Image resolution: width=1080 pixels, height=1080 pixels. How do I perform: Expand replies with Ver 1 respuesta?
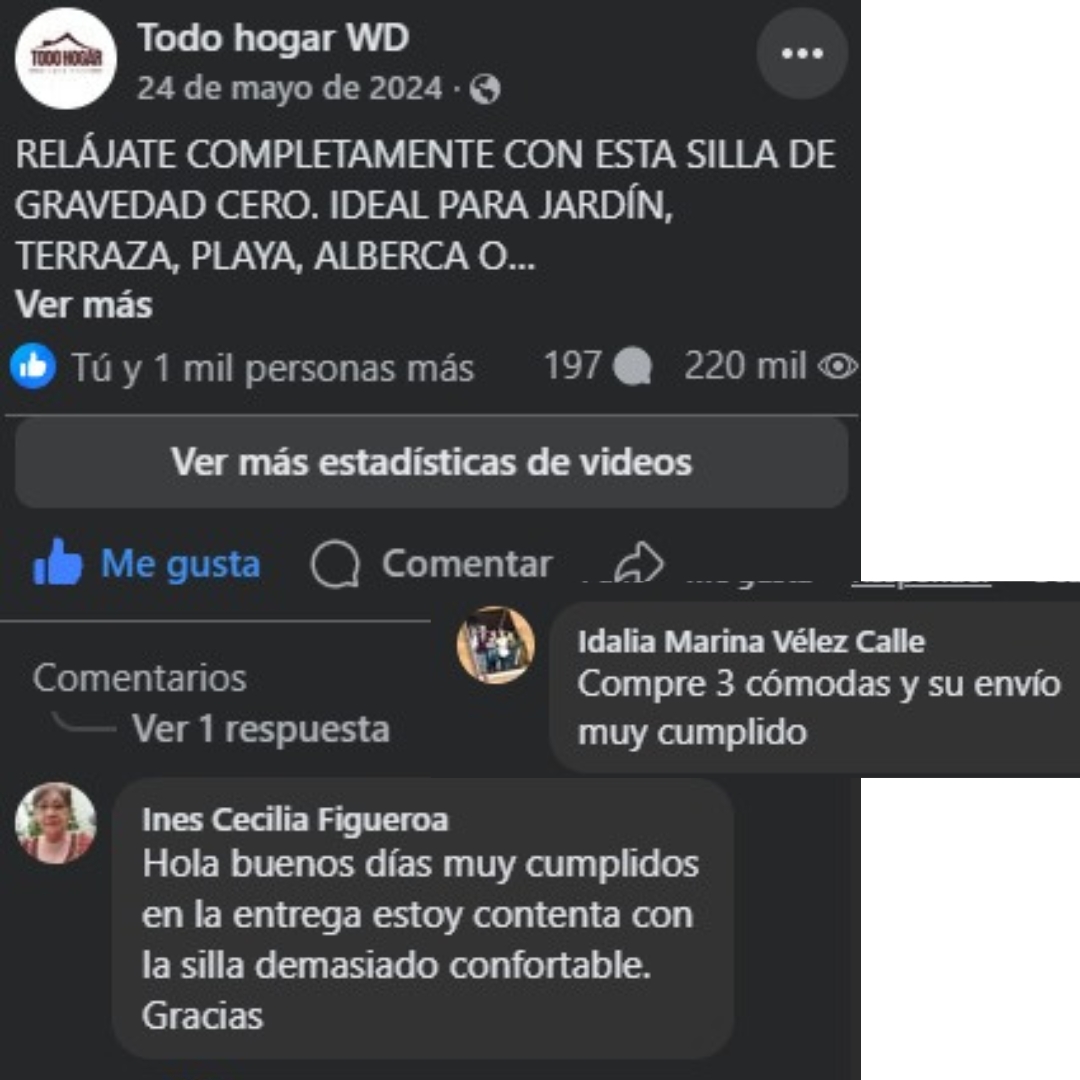pos(261,729)
